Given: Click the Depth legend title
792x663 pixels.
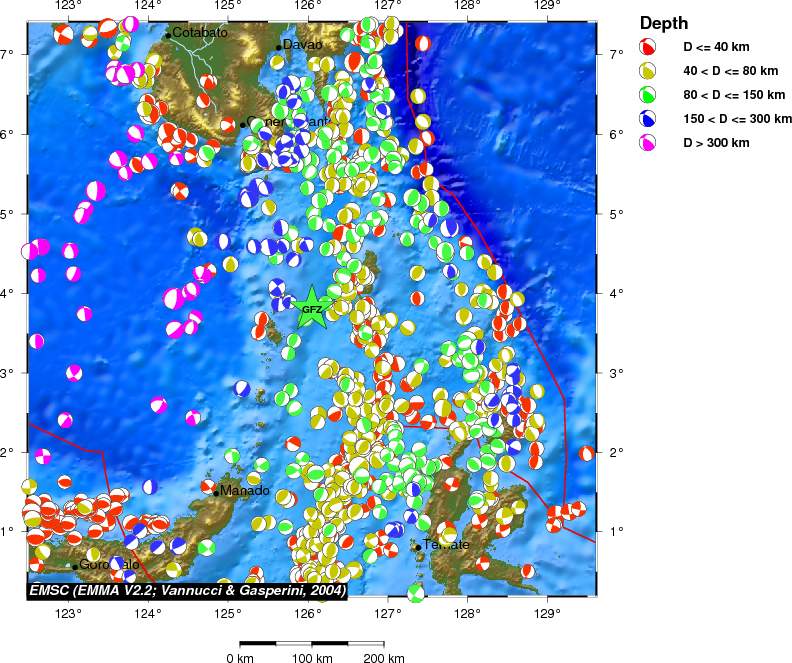Looking at the screenshot, I should 664,23.
